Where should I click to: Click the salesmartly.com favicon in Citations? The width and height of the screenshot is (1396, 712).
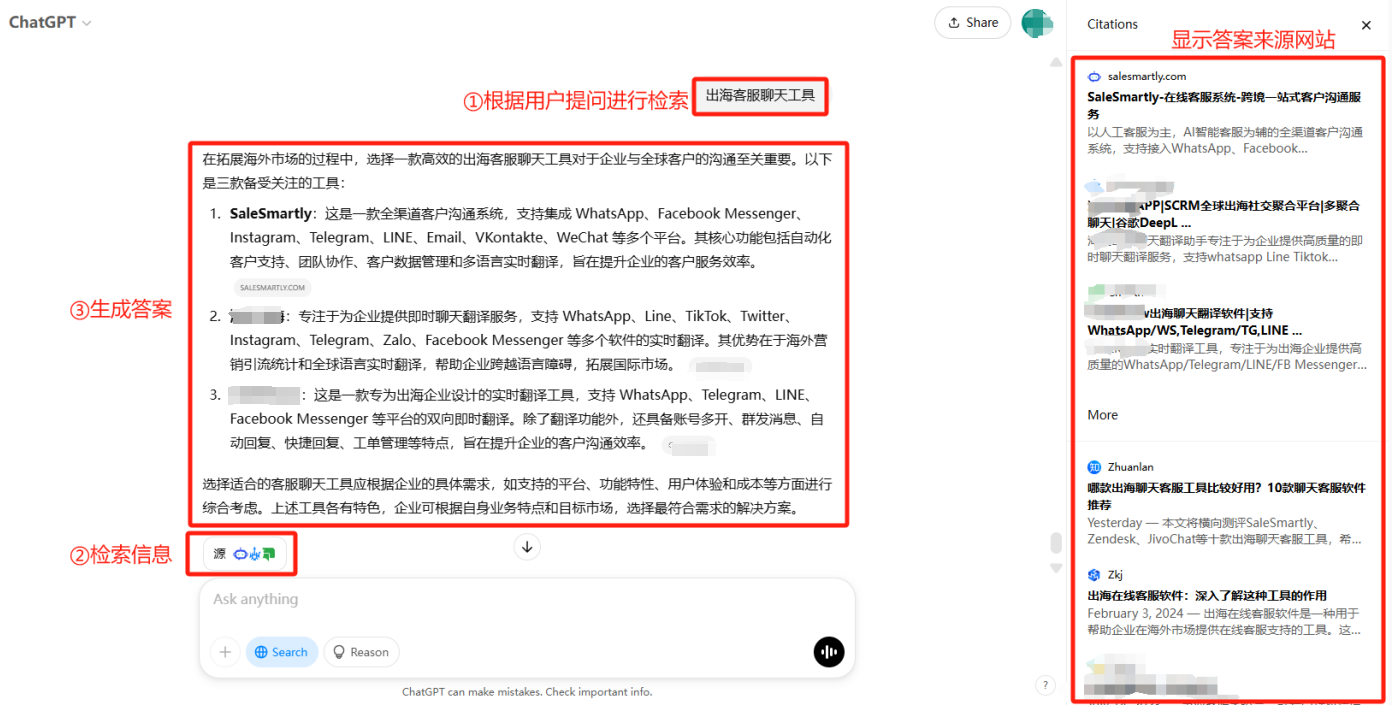1094,77
